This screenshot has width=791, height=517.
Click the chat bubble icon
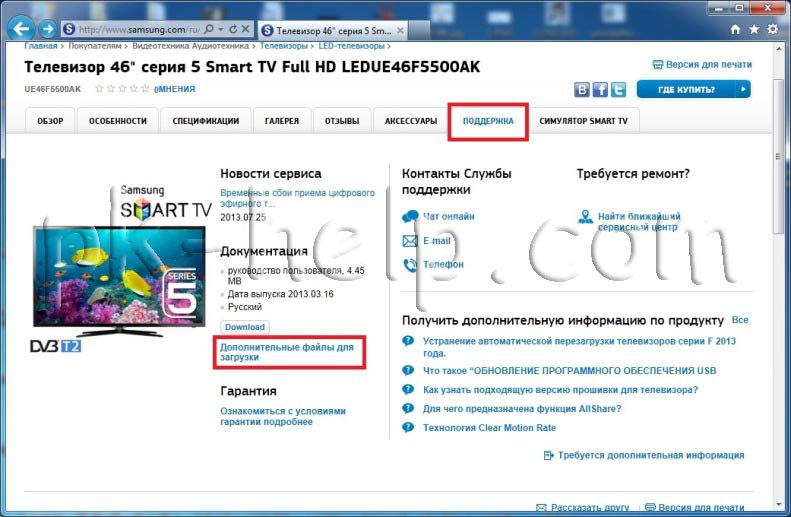pyautogui.click(x=410, y=216)
